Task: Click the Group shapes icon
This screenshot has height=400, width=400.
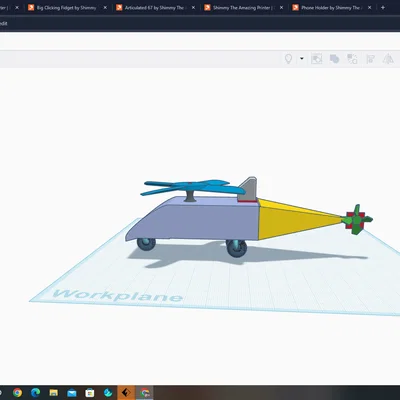Action: [x=334, y=59]
